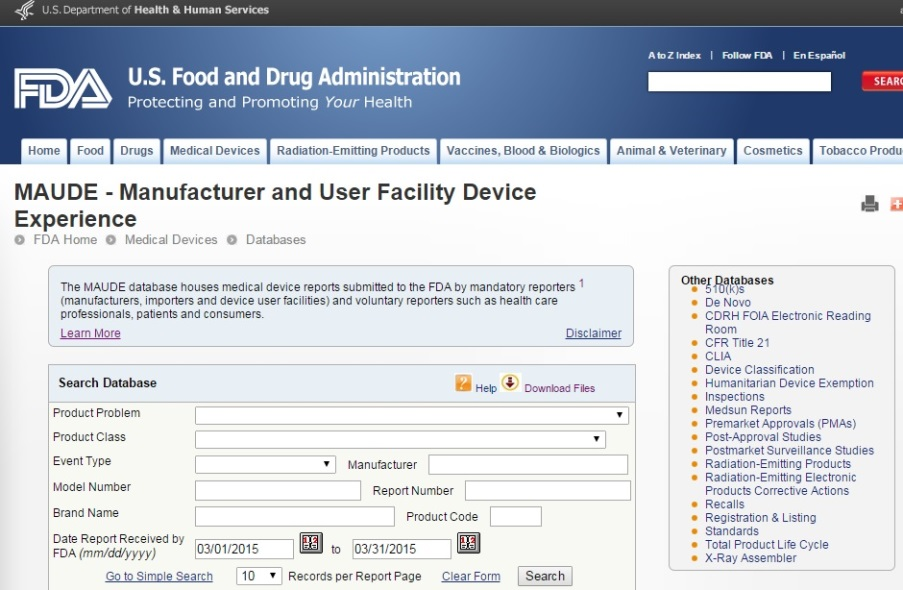Click the Disclaimer link
The image size is (903, 590).
pyautogui.click(x=593, y=333)
